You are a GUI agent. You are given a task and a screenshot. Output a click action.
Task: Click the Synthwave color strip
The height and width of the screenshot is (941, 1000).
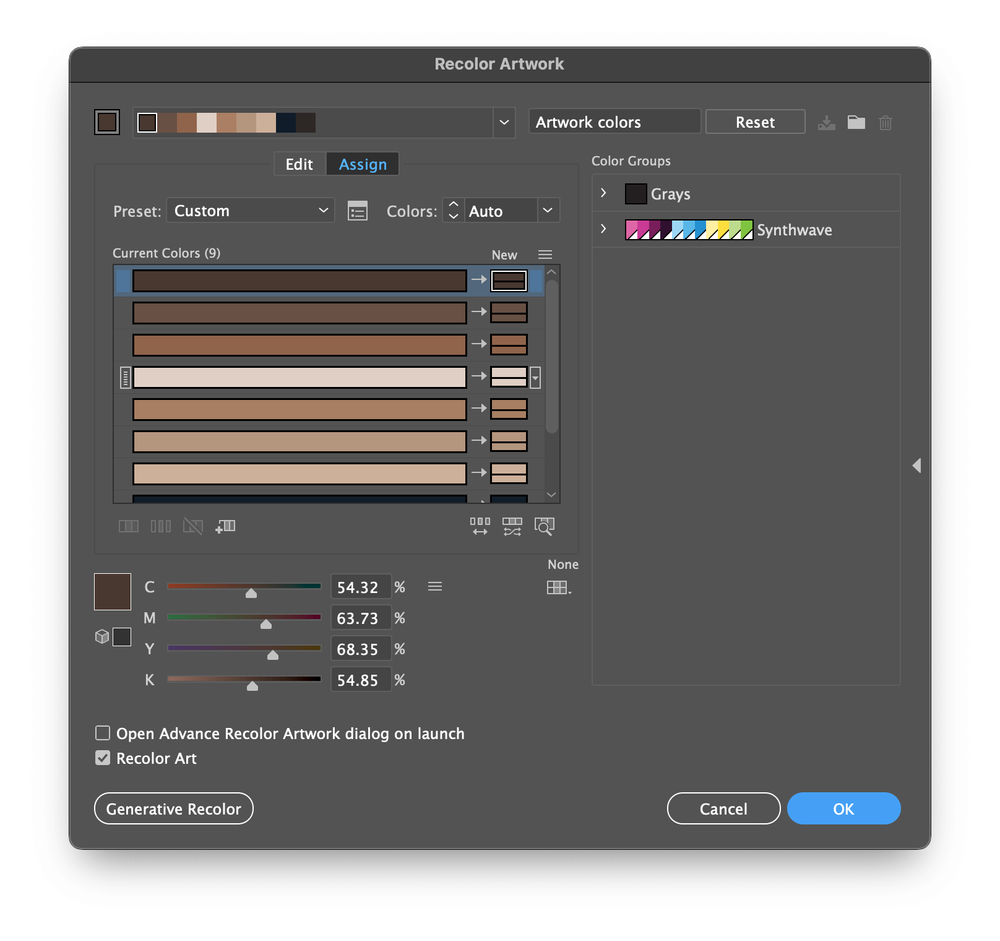point(689,230)
